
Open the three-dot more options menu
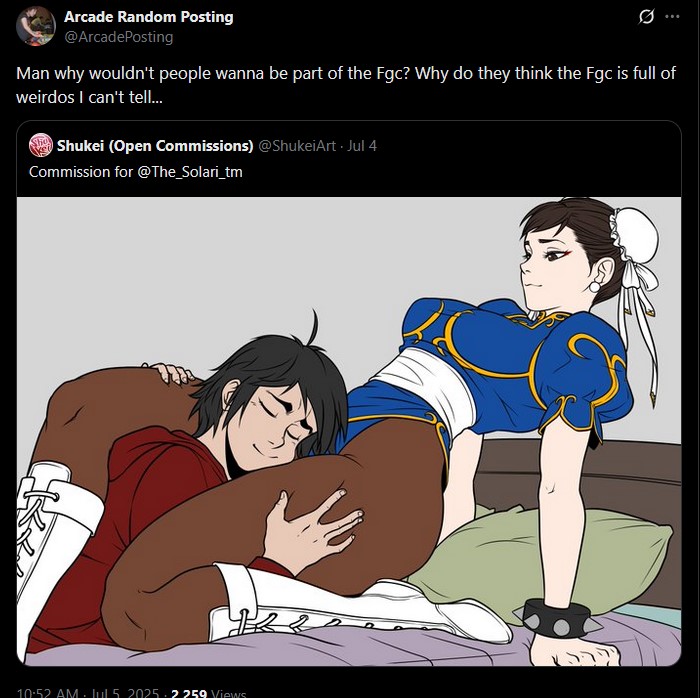[672, 17]
